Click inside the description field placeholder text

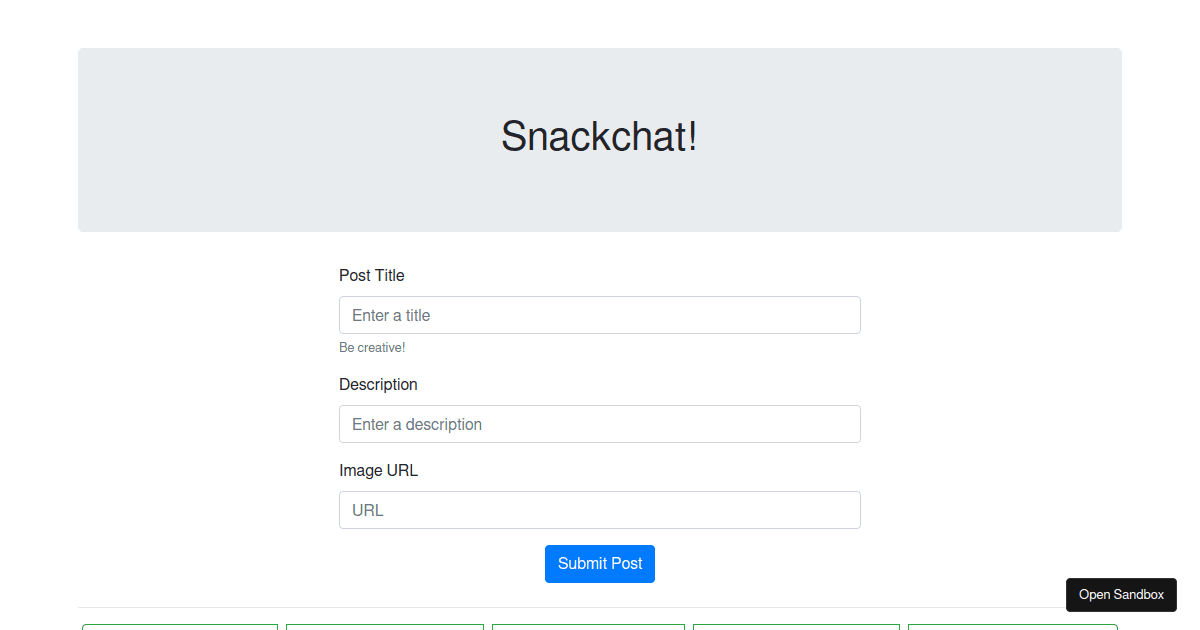(415, 423)
